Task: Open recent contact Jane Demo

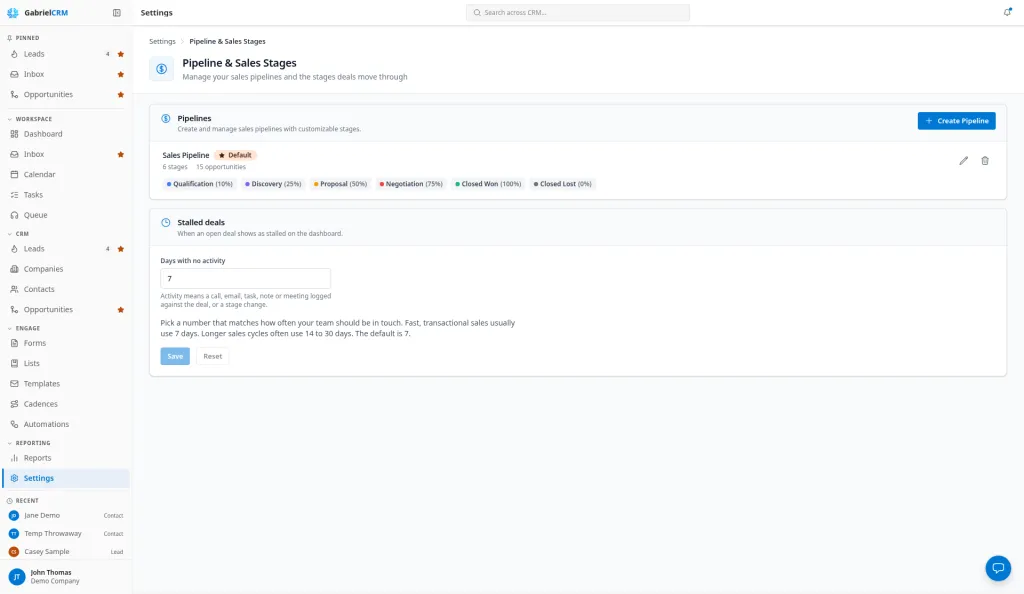Action: (65, 516)
